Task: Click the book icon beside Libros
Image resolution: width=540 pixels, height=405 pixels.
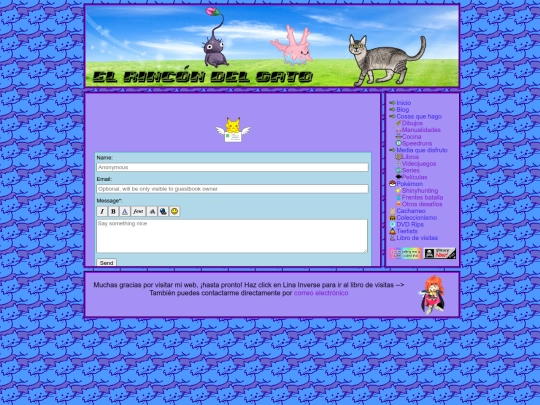Action: (398, 157)
